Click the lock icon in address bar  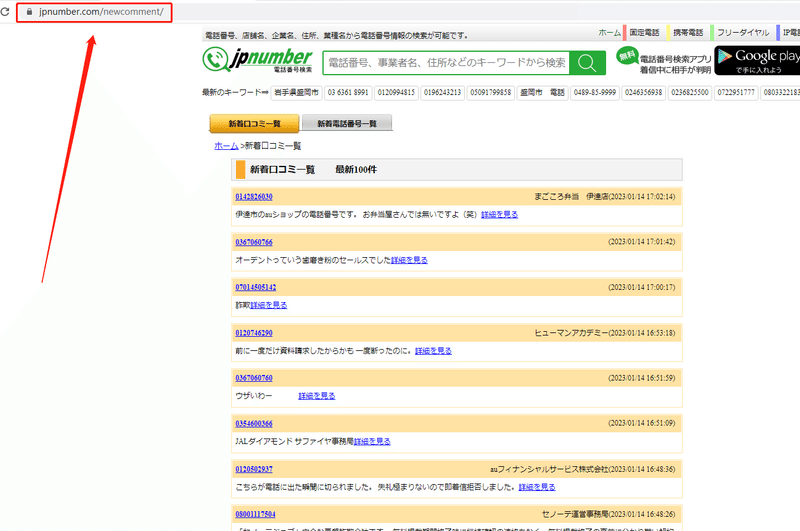click(30, 12)
